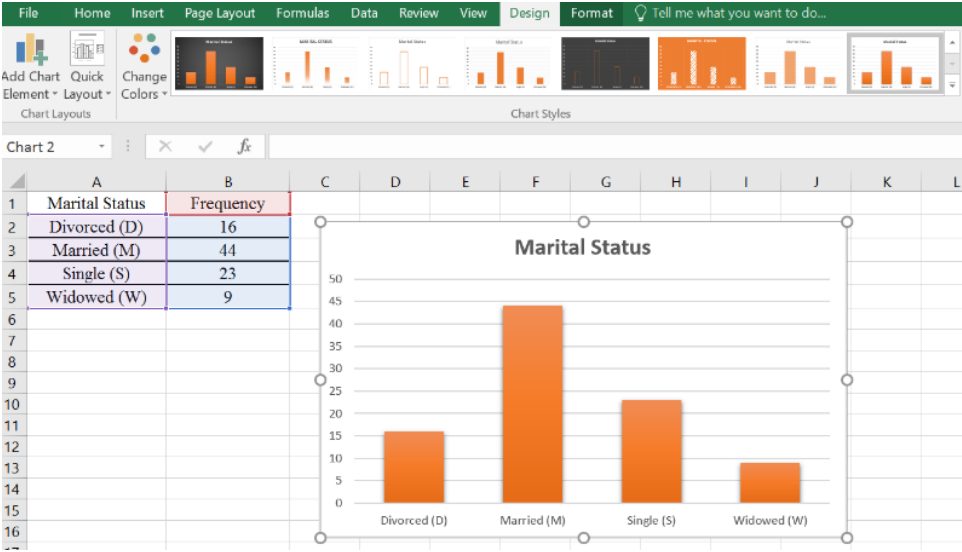Click the Widowed (W) cell
The image size is (962, 552).
pos(96,297)
